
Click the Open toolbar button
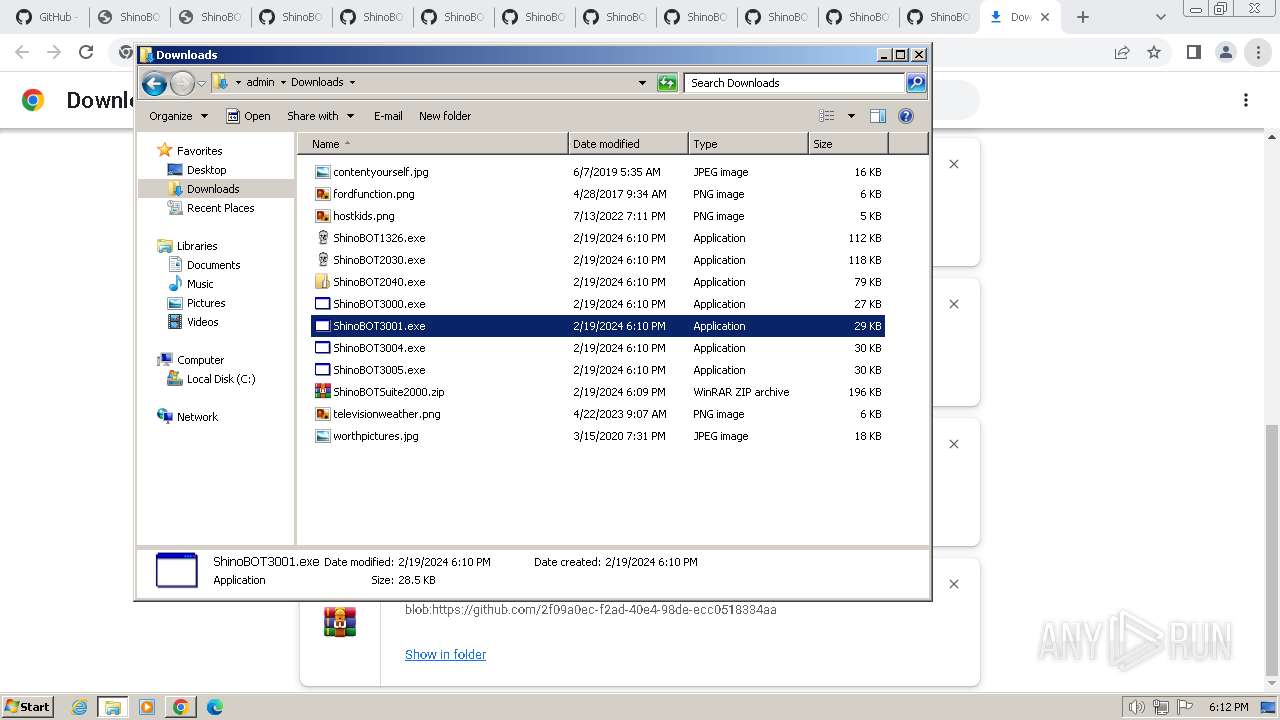pos(248,116)
